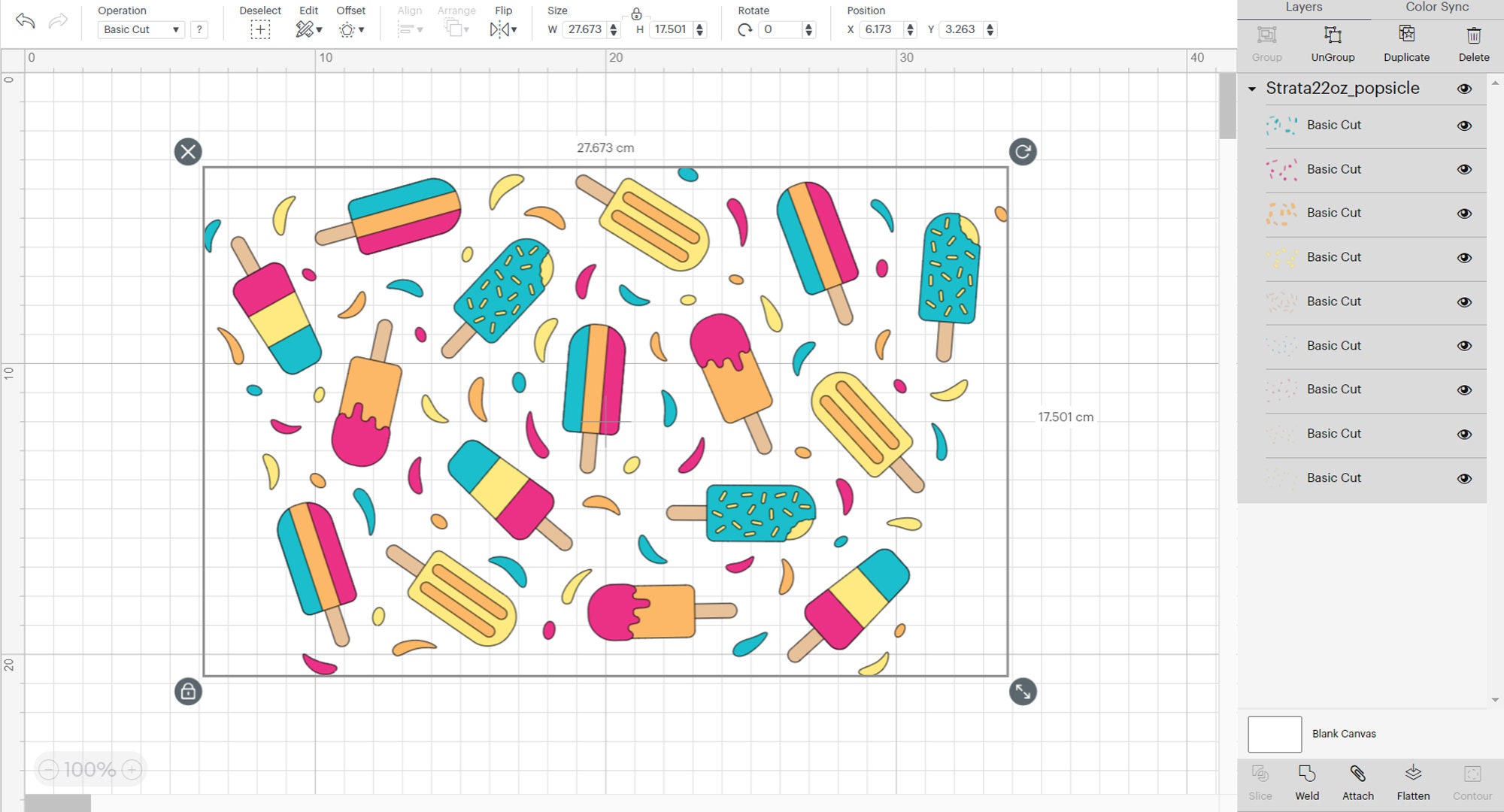Image resolution: width=1504 pixels, height=812 pixels.
Task: Click the Redo icon
Action: point(56,20)
